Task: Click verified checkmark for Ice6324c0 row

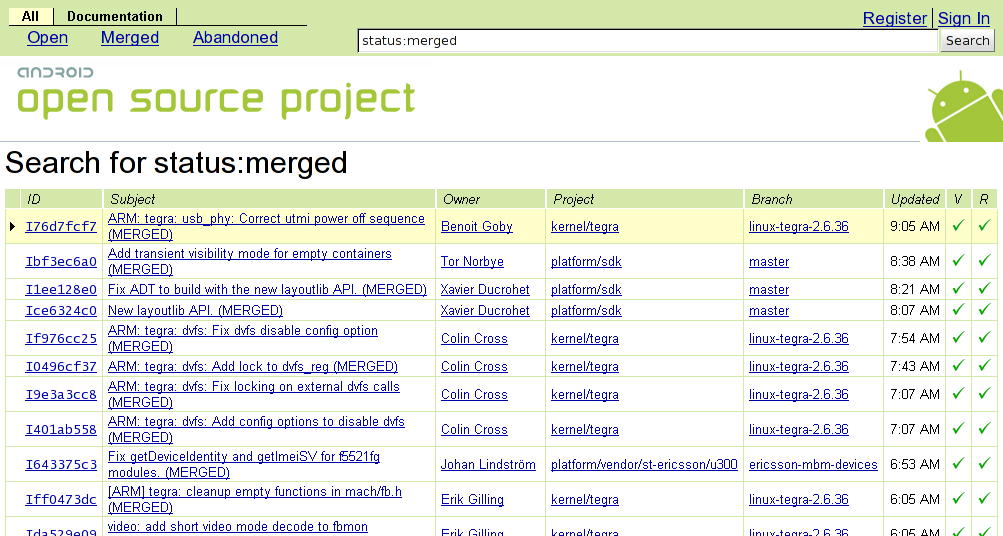Action: click(x=958, y=310)
